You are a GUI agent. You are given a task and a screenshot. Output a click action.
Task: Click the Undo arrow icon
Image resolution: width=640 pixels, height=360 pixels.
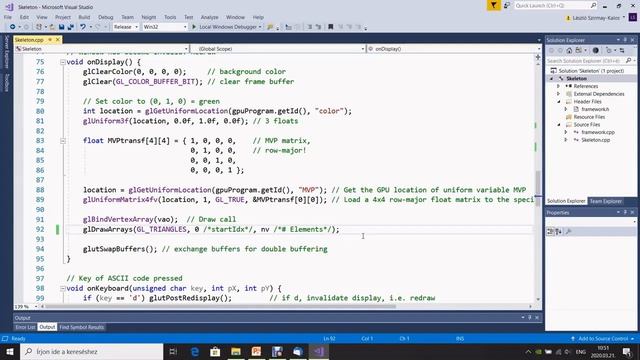click(x=83, y=27)
